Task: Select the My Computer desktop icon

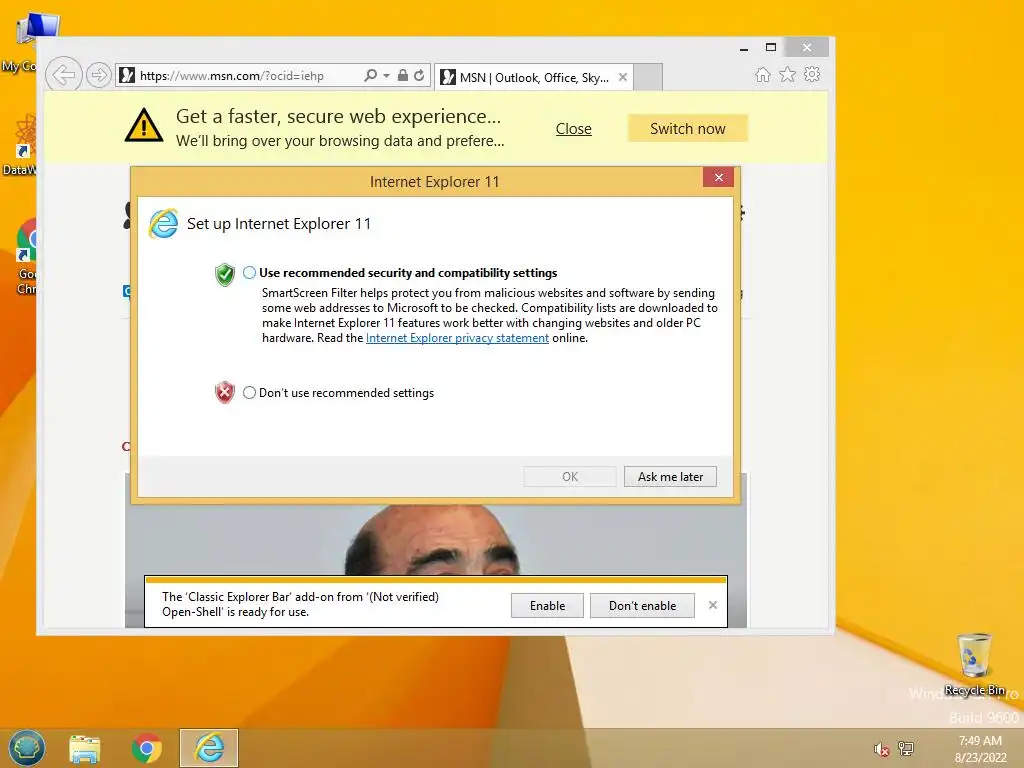Action: [26, 43]
